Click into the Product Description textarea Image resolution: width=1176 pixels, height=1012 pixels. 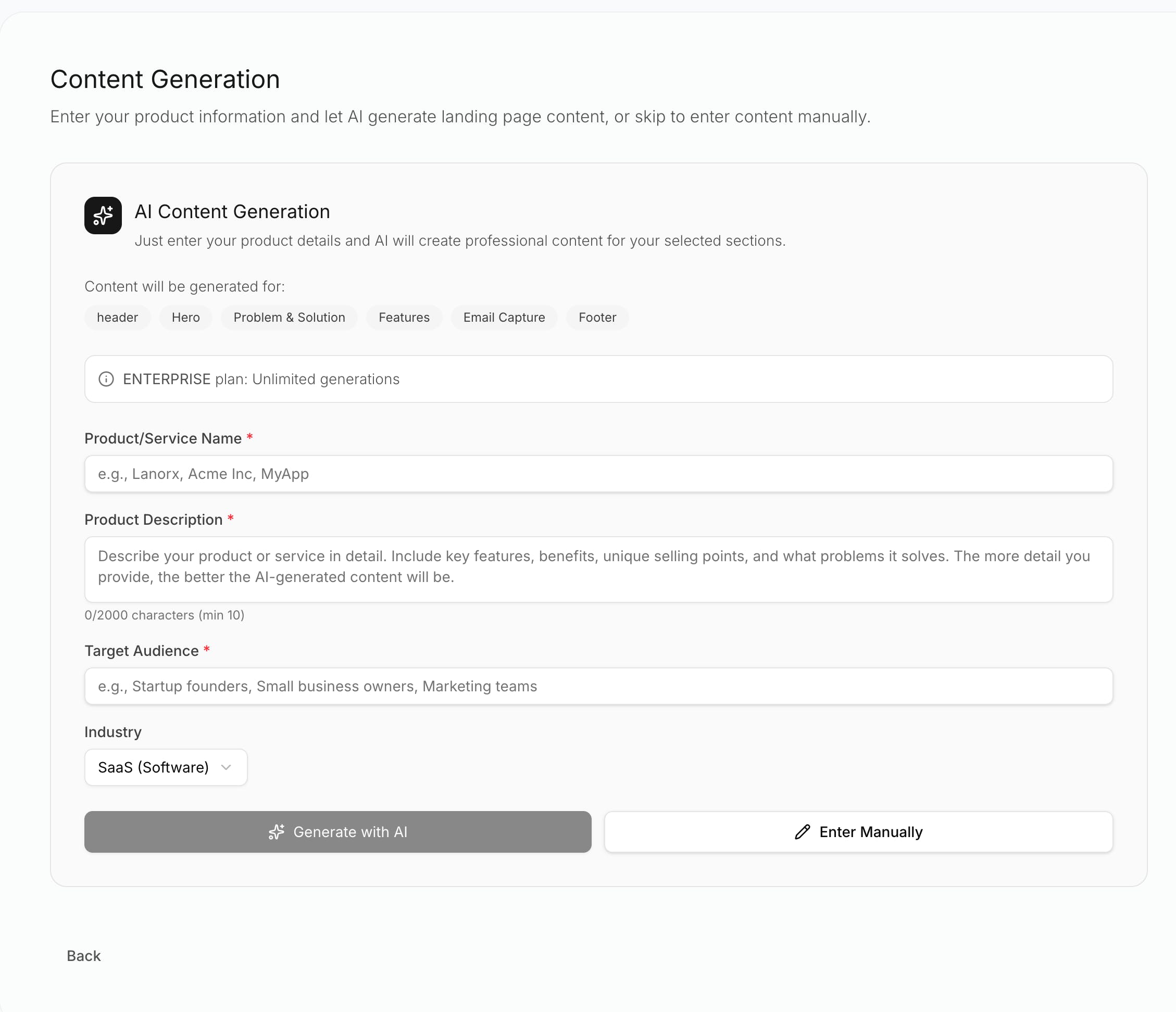coord(598,569)
